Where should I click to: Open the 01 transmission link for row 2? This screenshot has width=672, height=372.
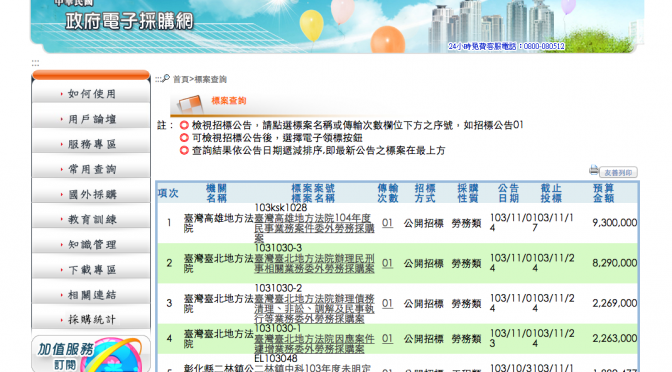point(387,263)
